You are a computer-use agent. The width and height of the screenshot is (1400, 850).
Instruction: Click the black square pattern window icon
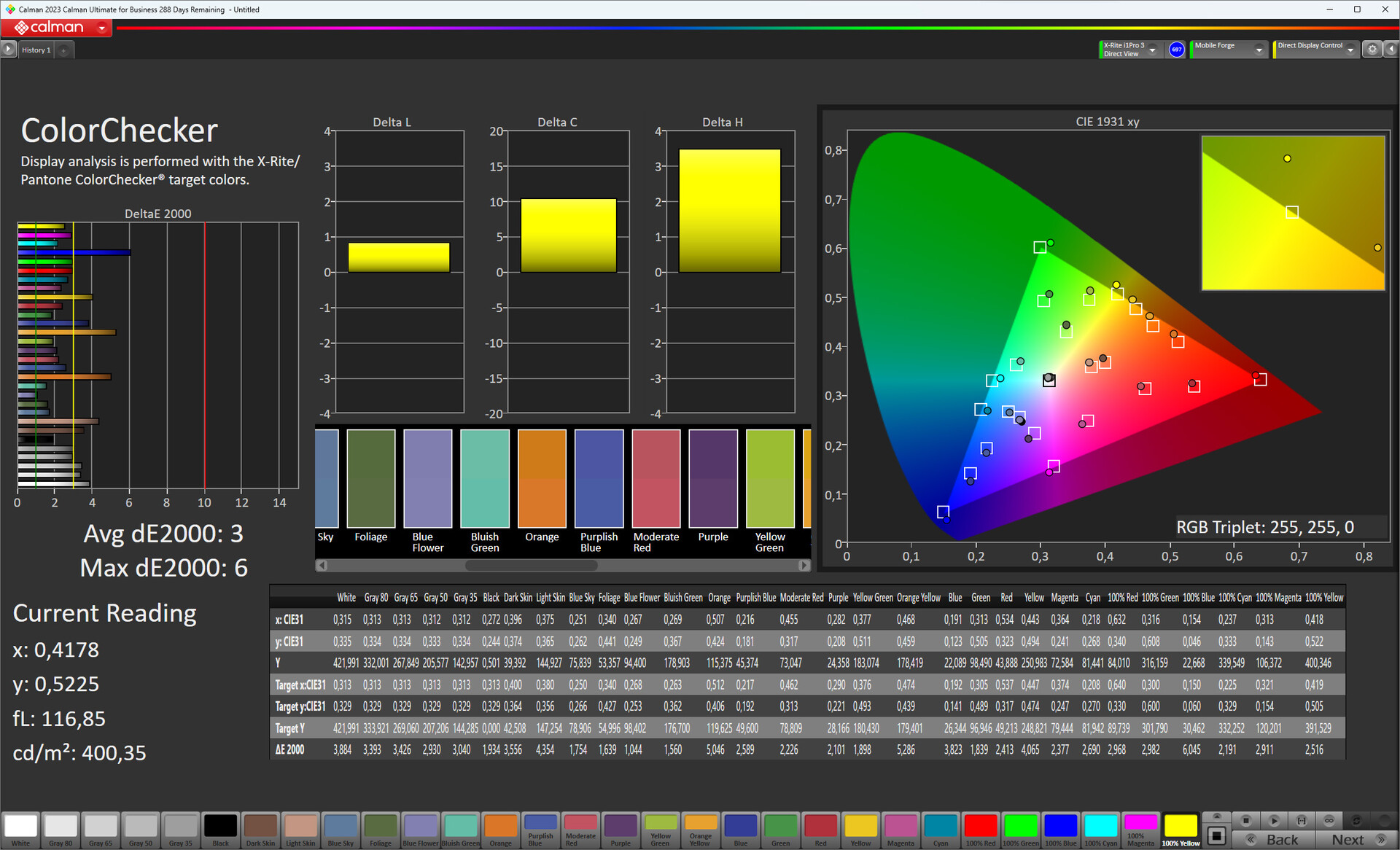pyautogui.click(x=1216, y=835)
